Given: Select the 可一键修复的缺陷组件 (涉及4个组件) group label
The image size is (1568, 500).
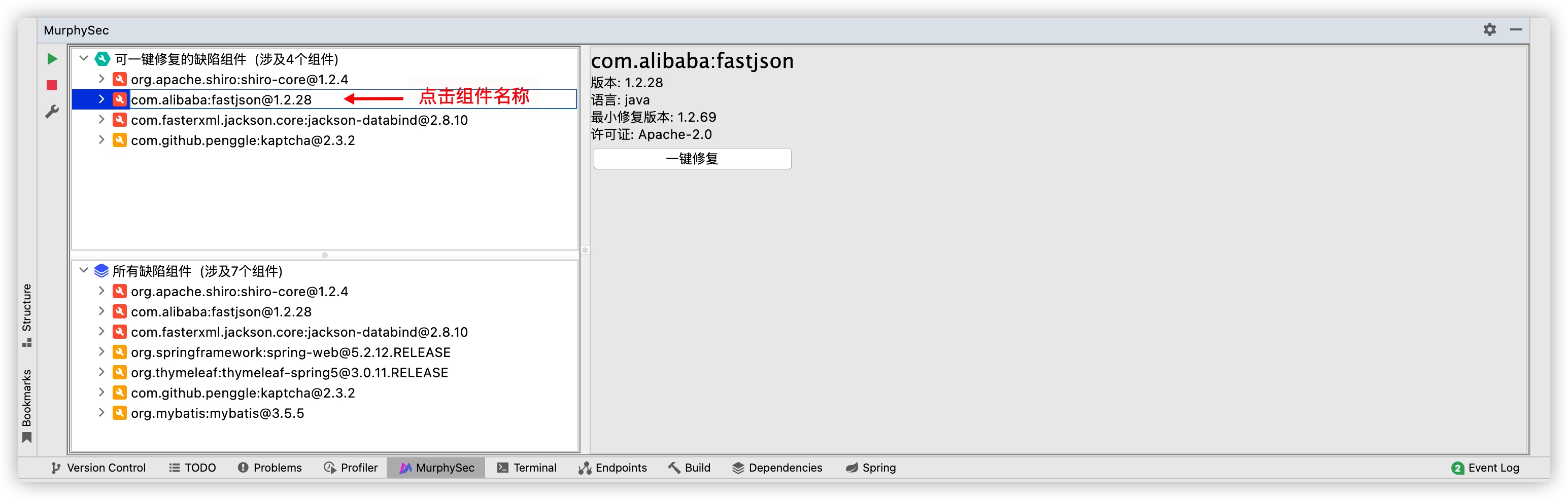Looking at the screenshot, I should pos(226,59).
